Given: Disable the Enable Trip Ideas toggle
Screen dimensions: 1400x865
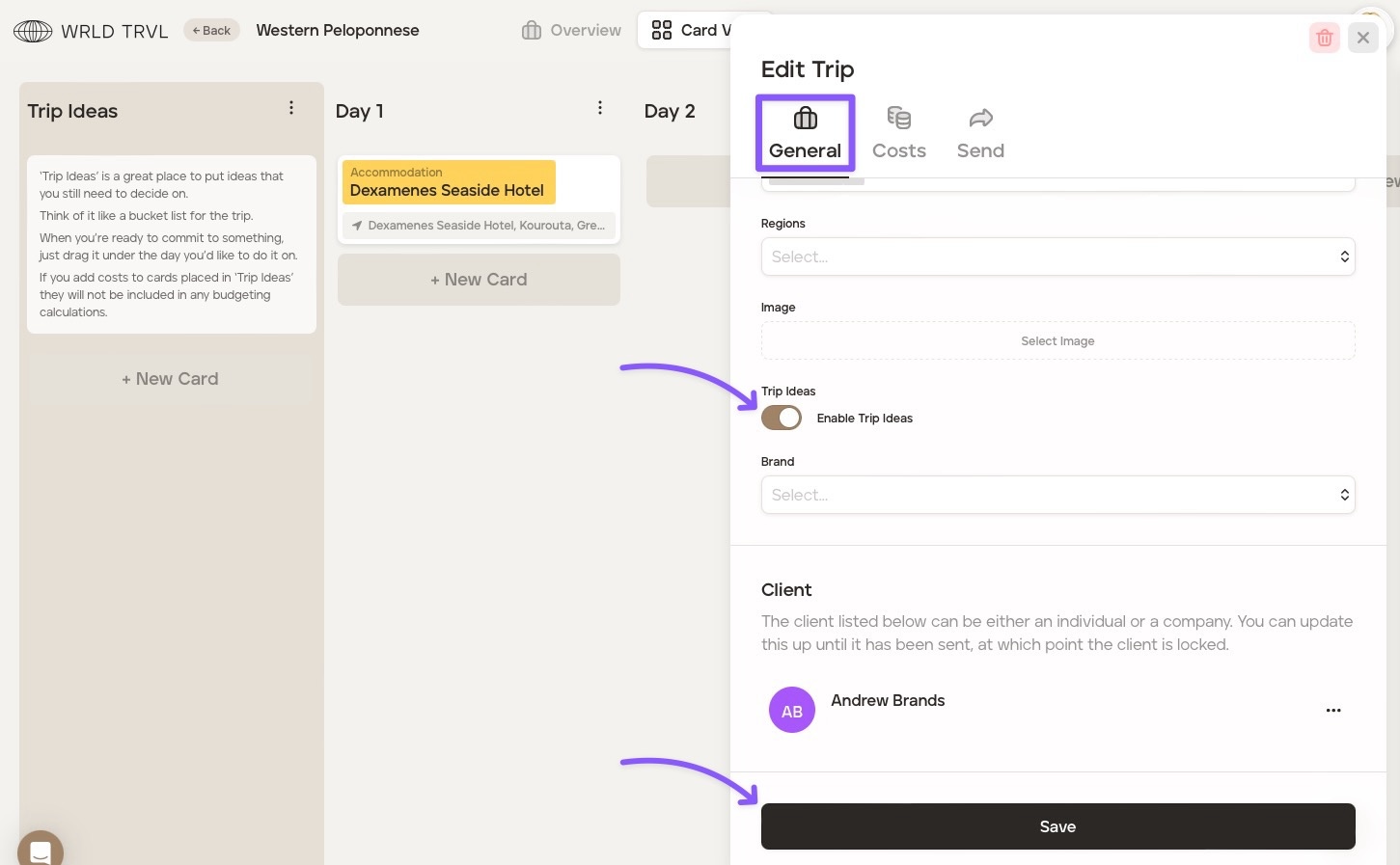Looking at the screenshot, I should 782,418.
